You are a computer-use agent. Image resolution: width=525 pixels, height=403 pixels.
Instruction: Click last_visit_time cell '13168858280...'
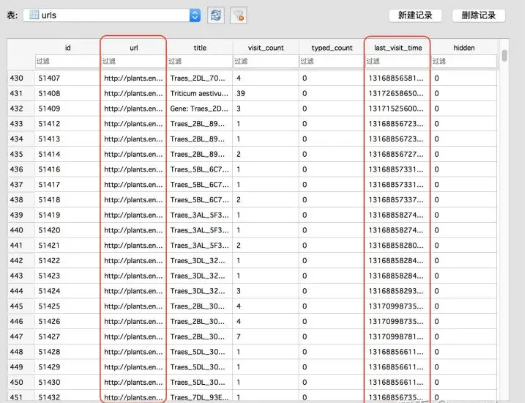click(x=398, y=245)
